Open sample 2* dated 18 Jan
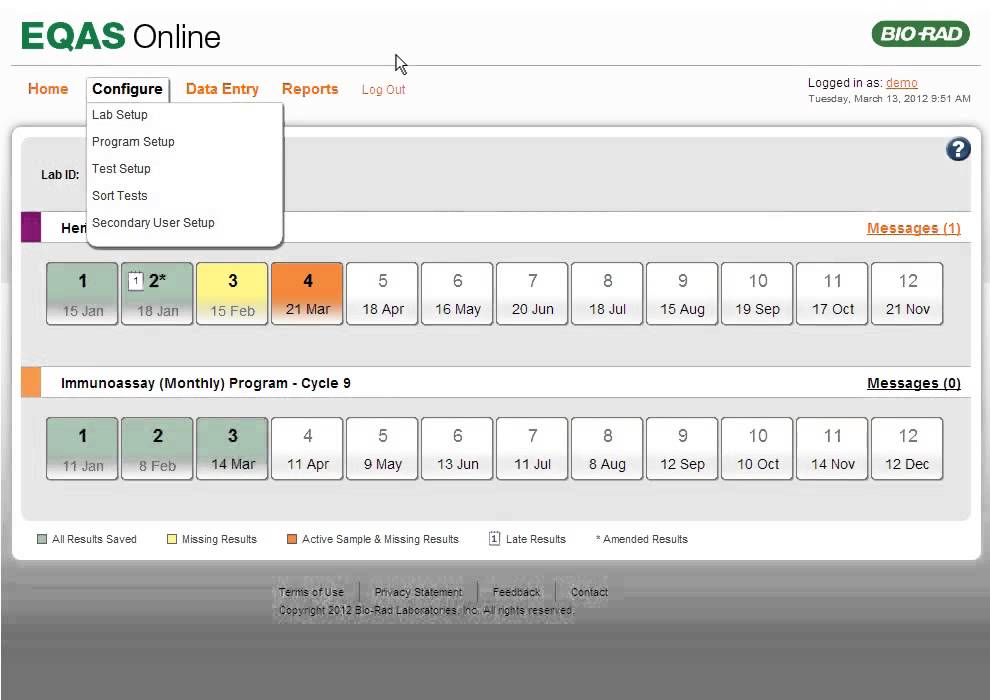The image size is (990, 700). pos(157,294)
